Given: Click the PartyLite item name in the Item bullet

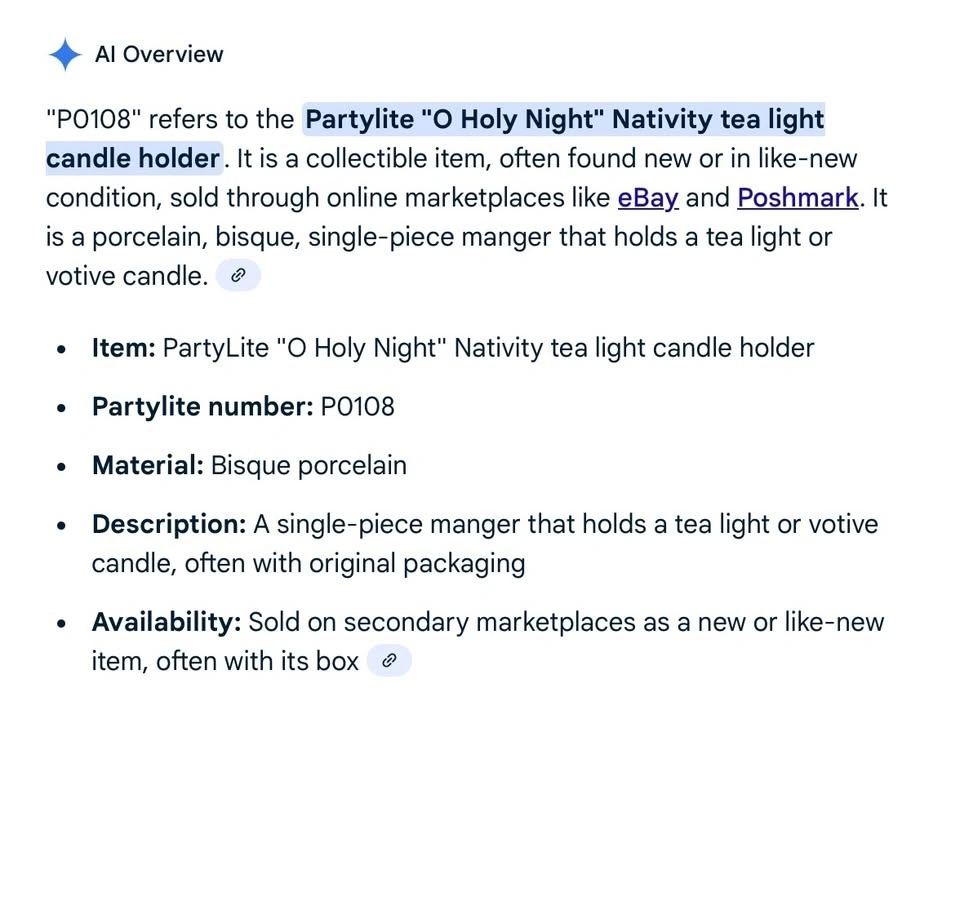Looking at the screenshot, I should tap(488, 348).
